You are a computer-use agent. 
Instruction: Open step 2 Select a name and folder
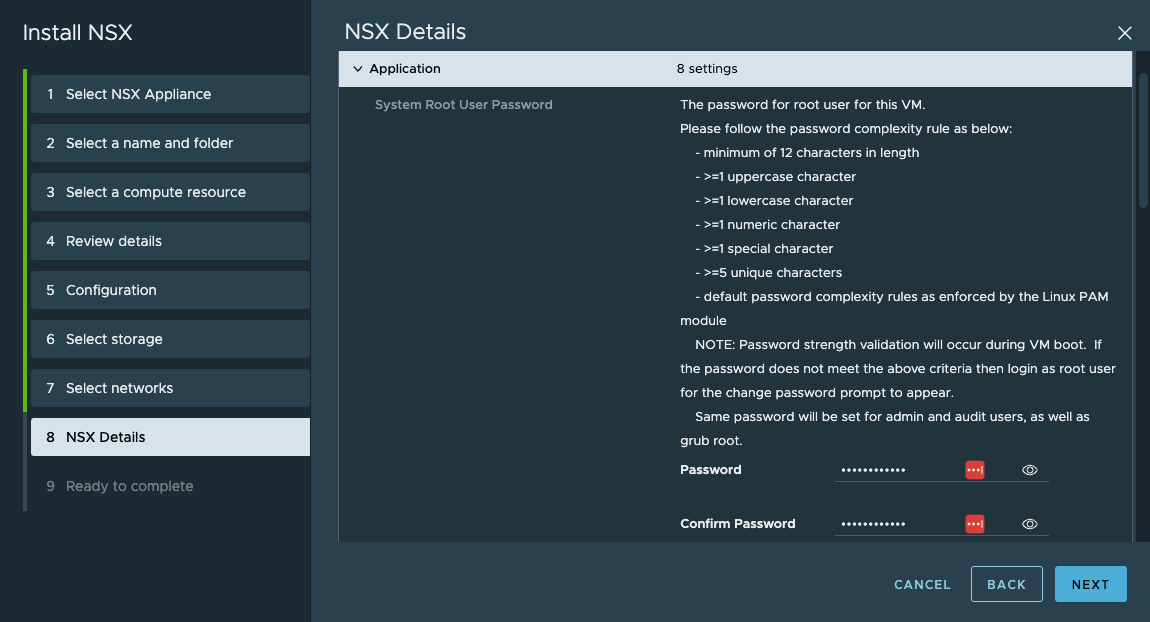[x=170, y=143]
